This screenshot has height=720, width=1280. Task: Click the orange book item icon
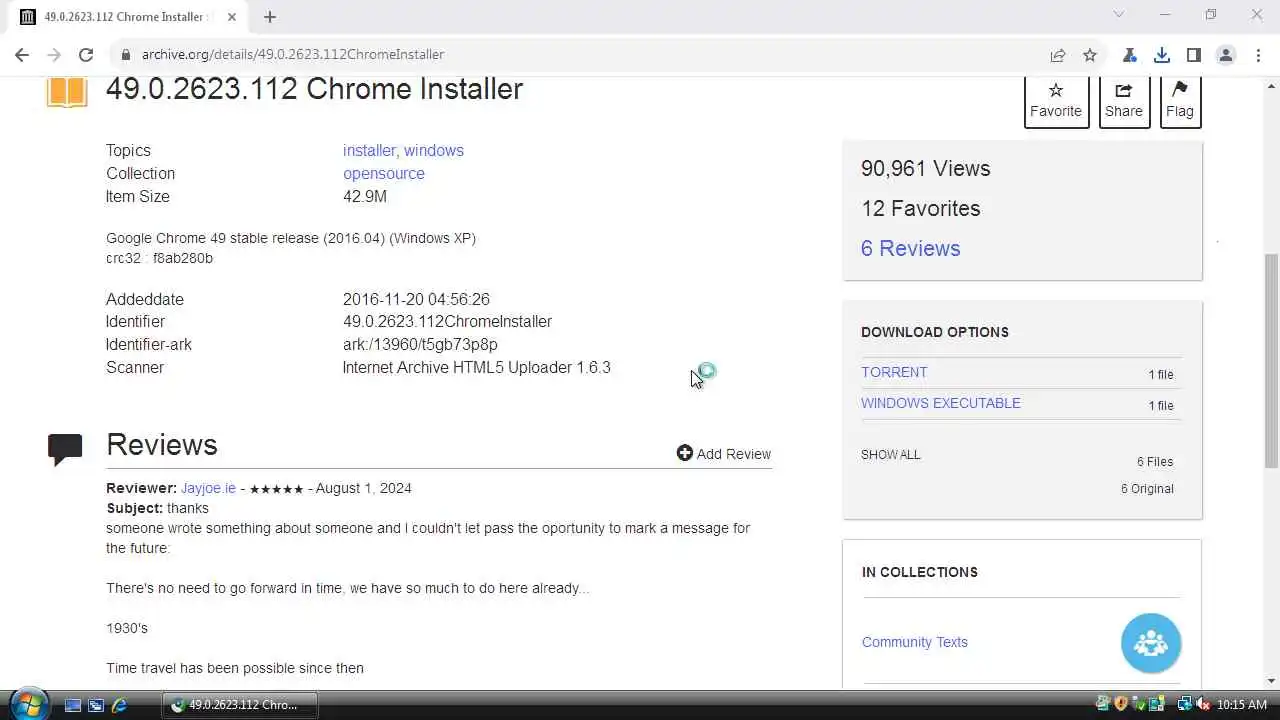click(67, 91)
